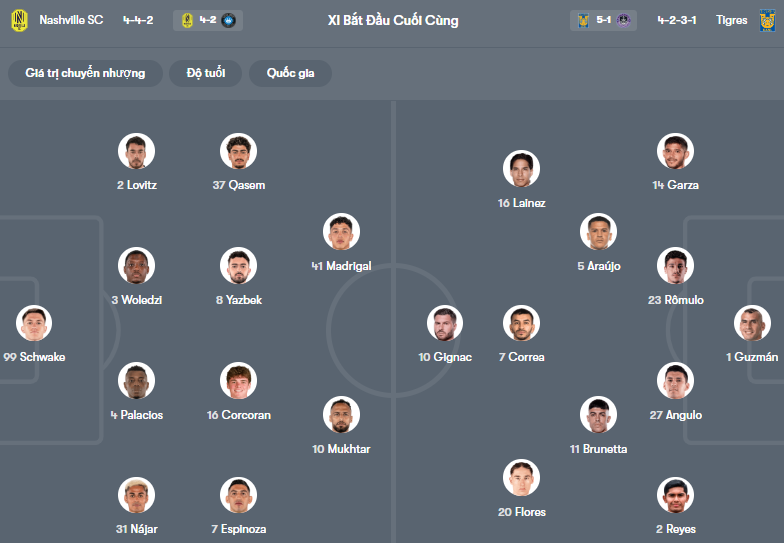Open Nashville's 4-2 last match result badge

tap(207, 20)
